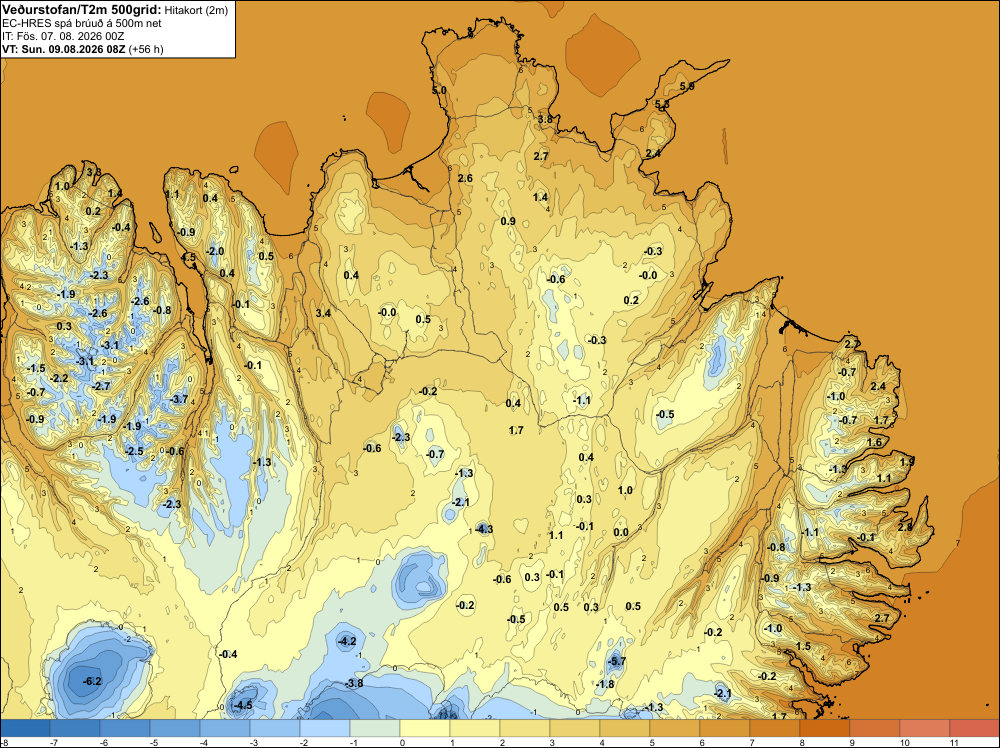Click the VT valid time line in header
The image size is (1000, 748).
point(83,49)
